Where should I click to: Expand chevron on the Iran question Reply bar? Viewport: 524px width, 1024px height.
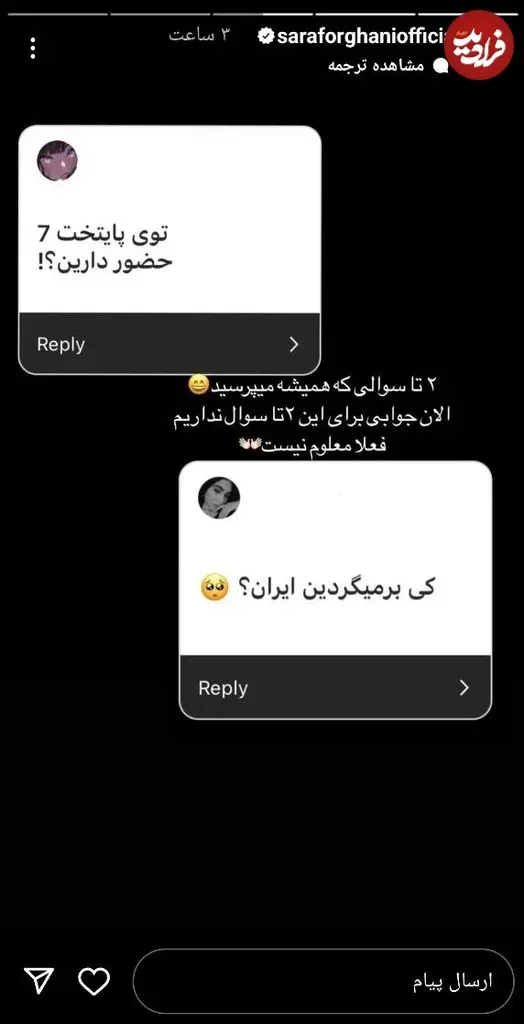(x=465, y=688)
